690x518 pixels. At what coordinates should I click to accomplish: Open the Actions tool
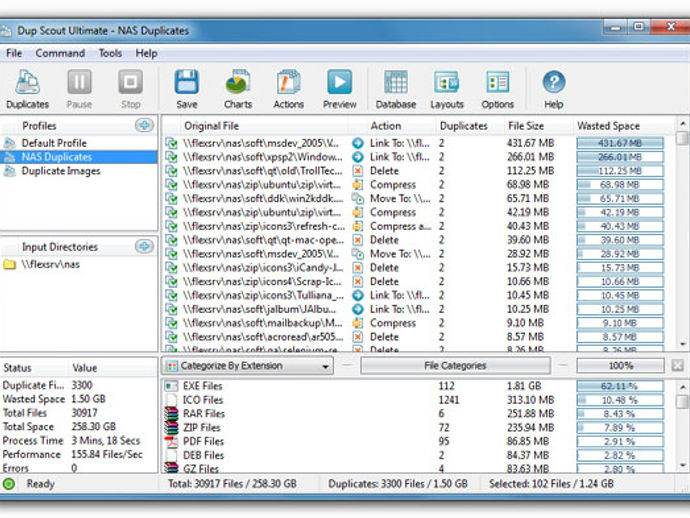tap(289, 82)
